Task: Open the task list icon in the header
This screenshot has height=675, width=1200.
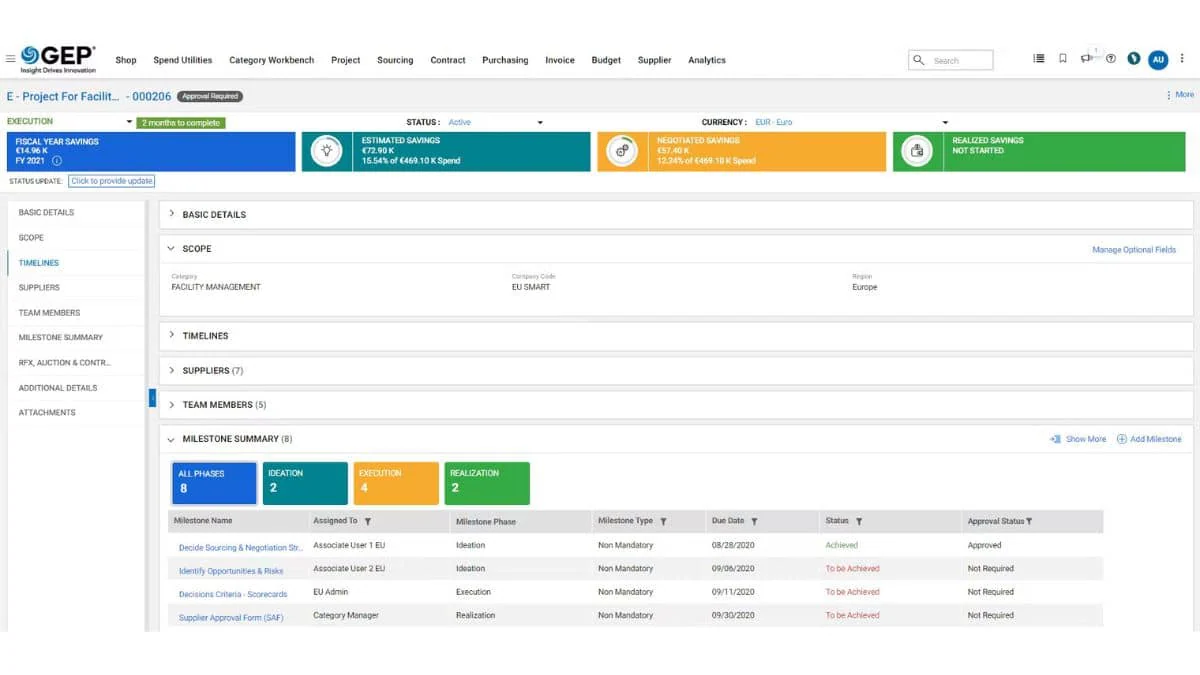Action: [1039, 59]
